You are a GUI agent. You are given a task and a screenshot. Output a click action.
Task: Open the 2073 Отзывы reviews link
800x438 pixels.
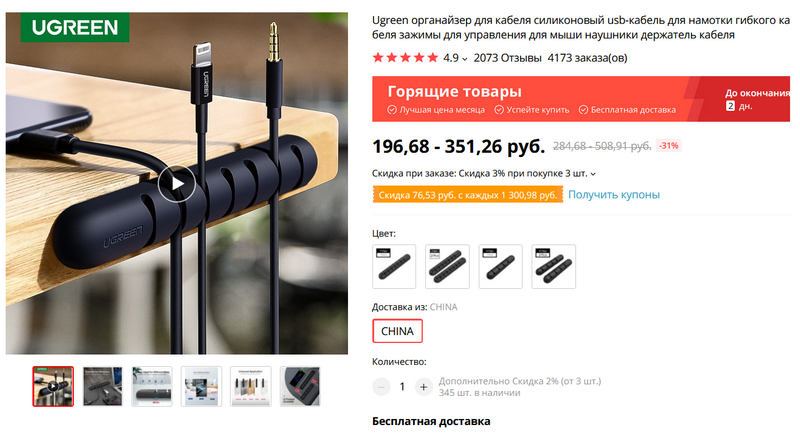point(507,58)
